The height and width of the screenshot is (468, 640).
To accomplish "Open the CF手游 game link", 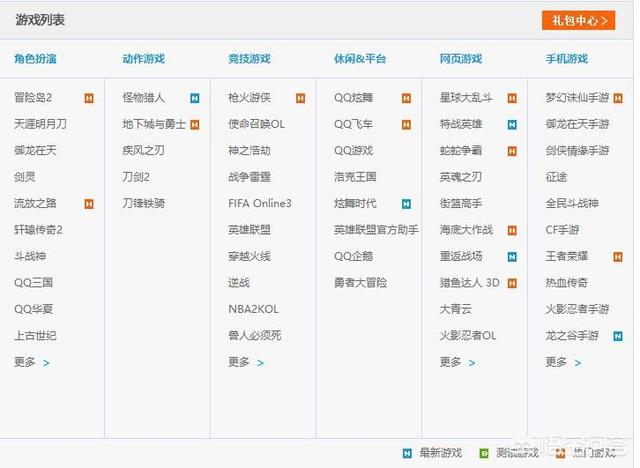I will [562, 230].
